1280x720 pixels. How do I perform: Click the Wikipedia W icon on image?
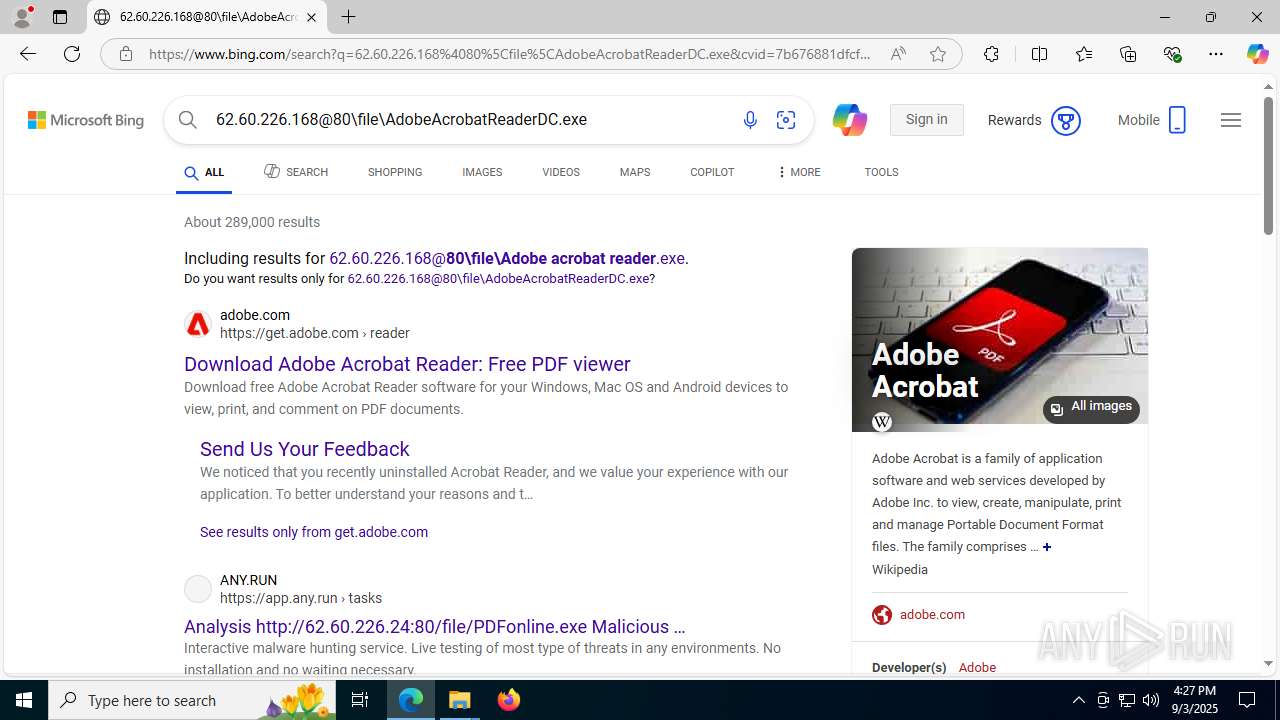tap(881, 421)
